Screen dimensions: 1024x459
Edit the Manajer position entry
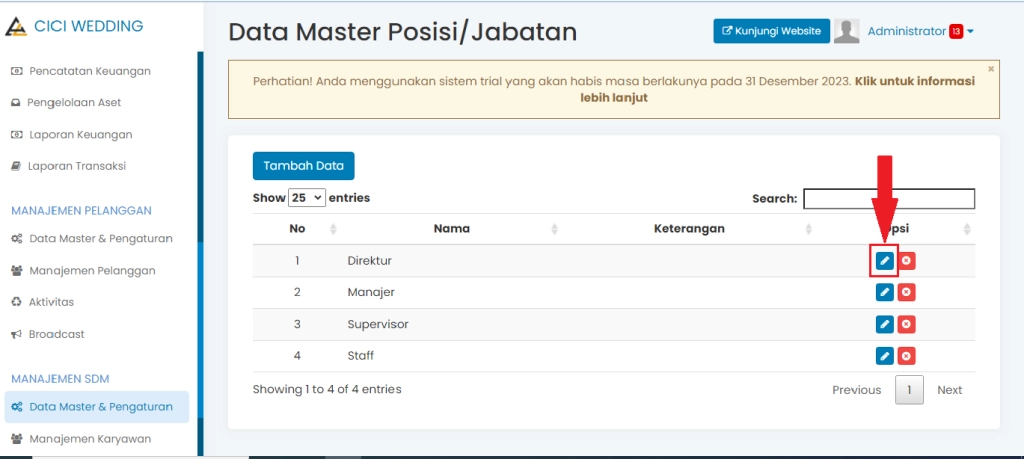(884, 292)
